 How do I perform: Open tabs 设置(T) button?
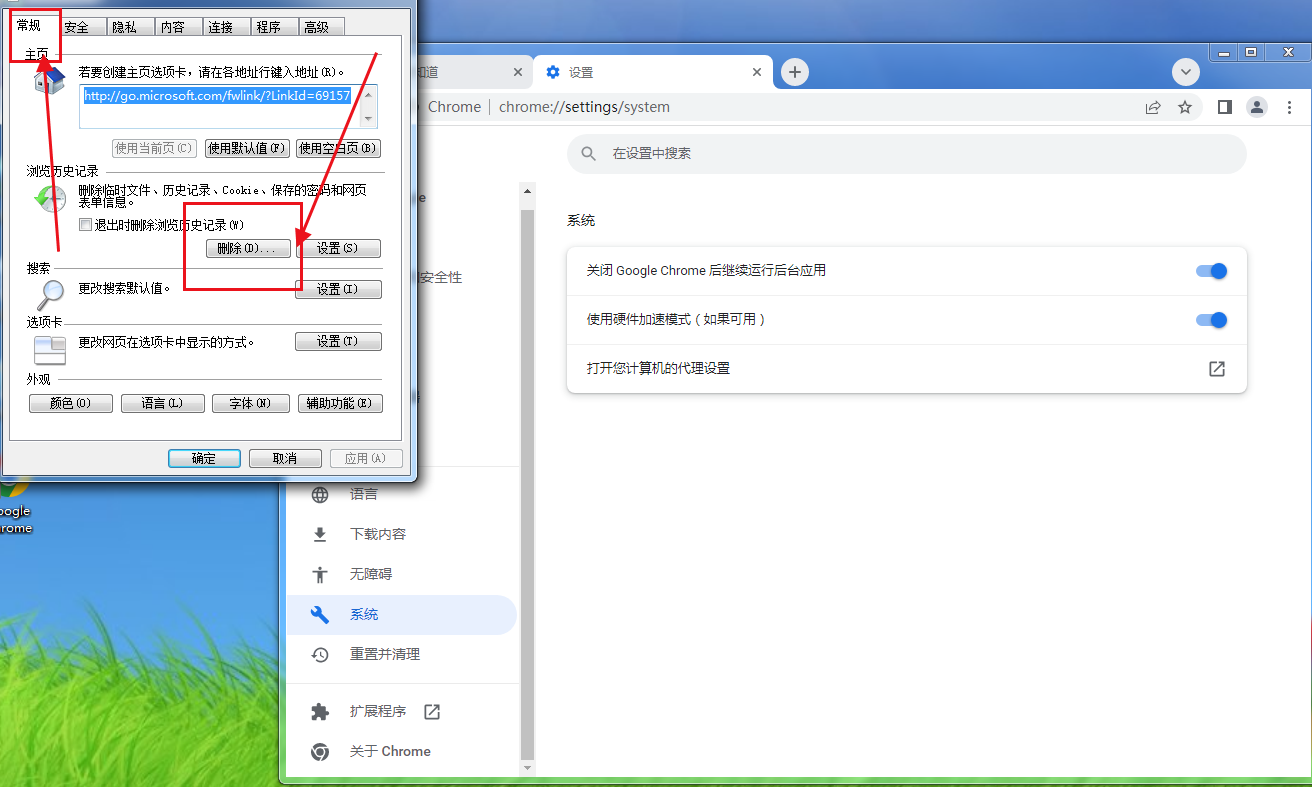click(338, 341)
